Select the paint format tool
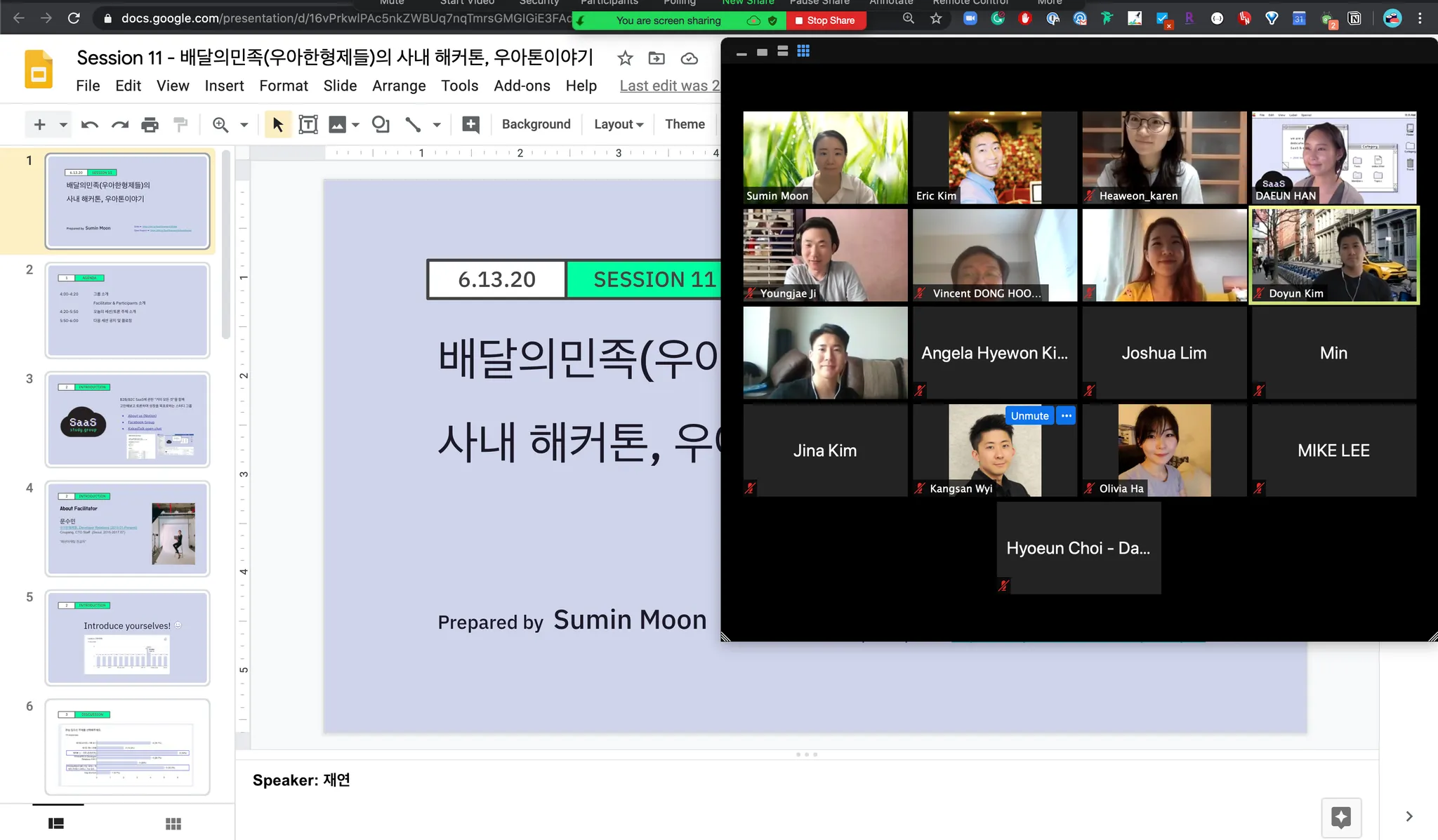This screenshot has height=840, width=1438. click(180, 125)
